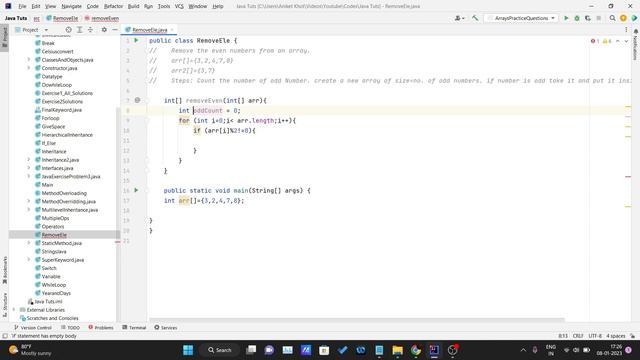Expand Constructor.java node
640x360 pixels.
click(x=29, y=68)
